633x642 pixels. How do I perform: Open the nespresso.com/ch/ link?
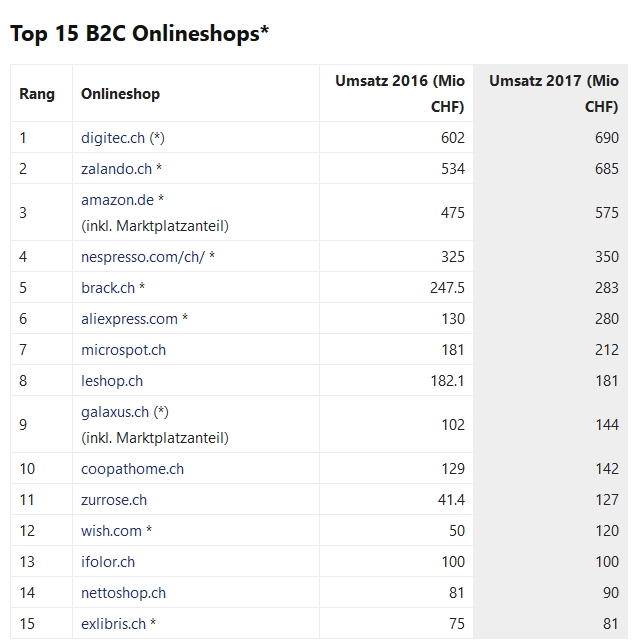[x=143, y=257]
